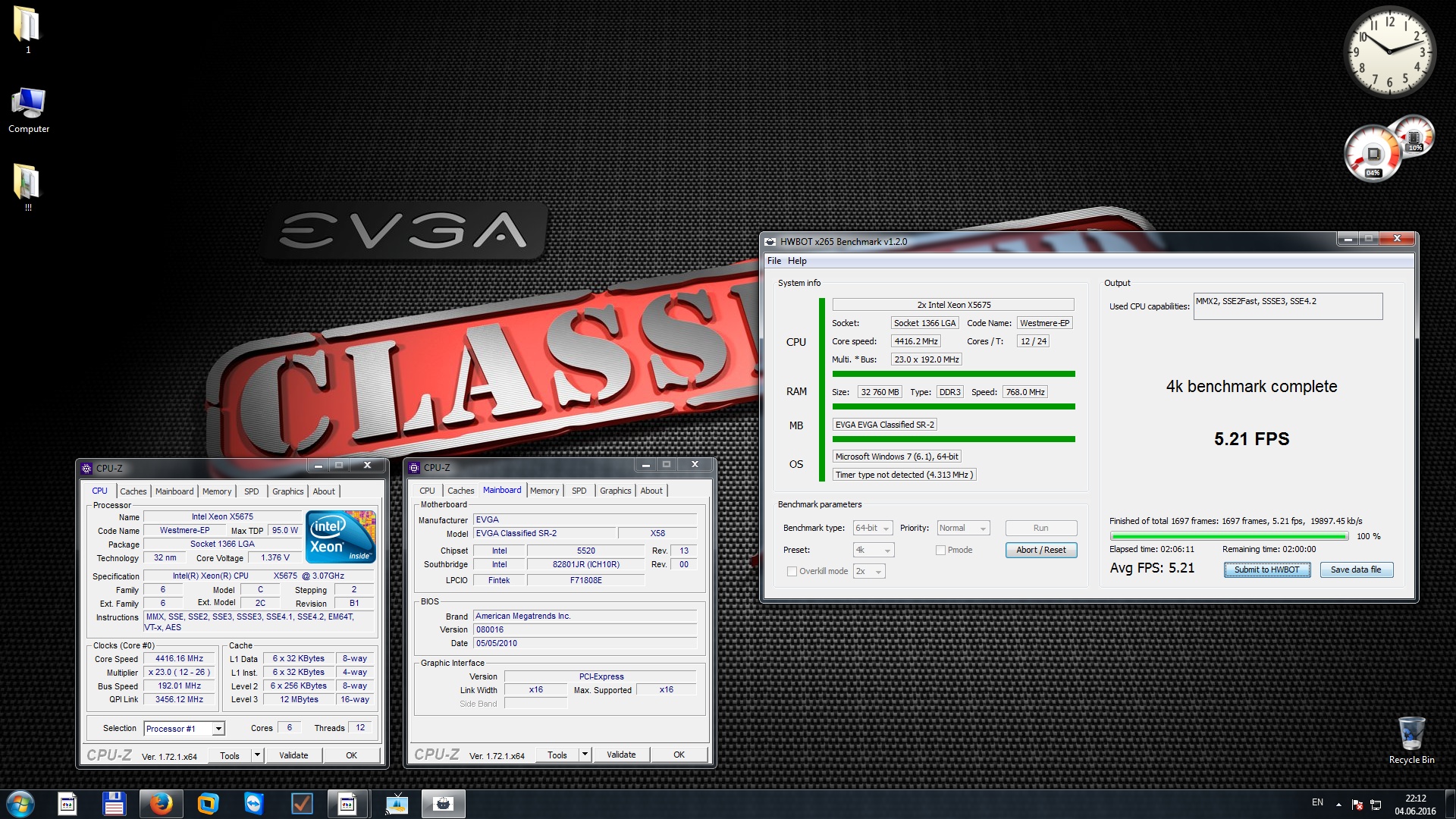Viewport: 1456px width, 819px height.
Task: Expand Tools arrow in Mainboard CPU-Z window
Action: tap(585, 755)
